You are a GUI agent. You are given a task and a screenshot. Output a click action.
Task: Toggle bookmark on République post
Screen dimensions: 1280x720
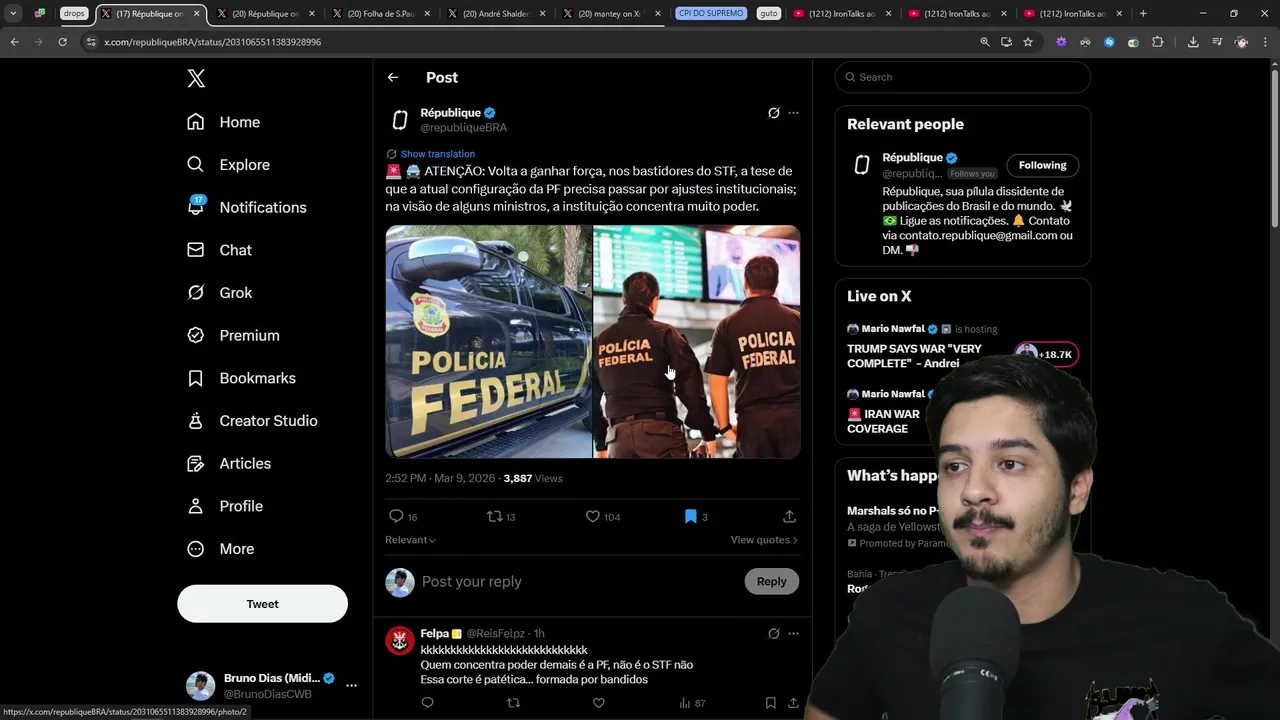(690, 516)
